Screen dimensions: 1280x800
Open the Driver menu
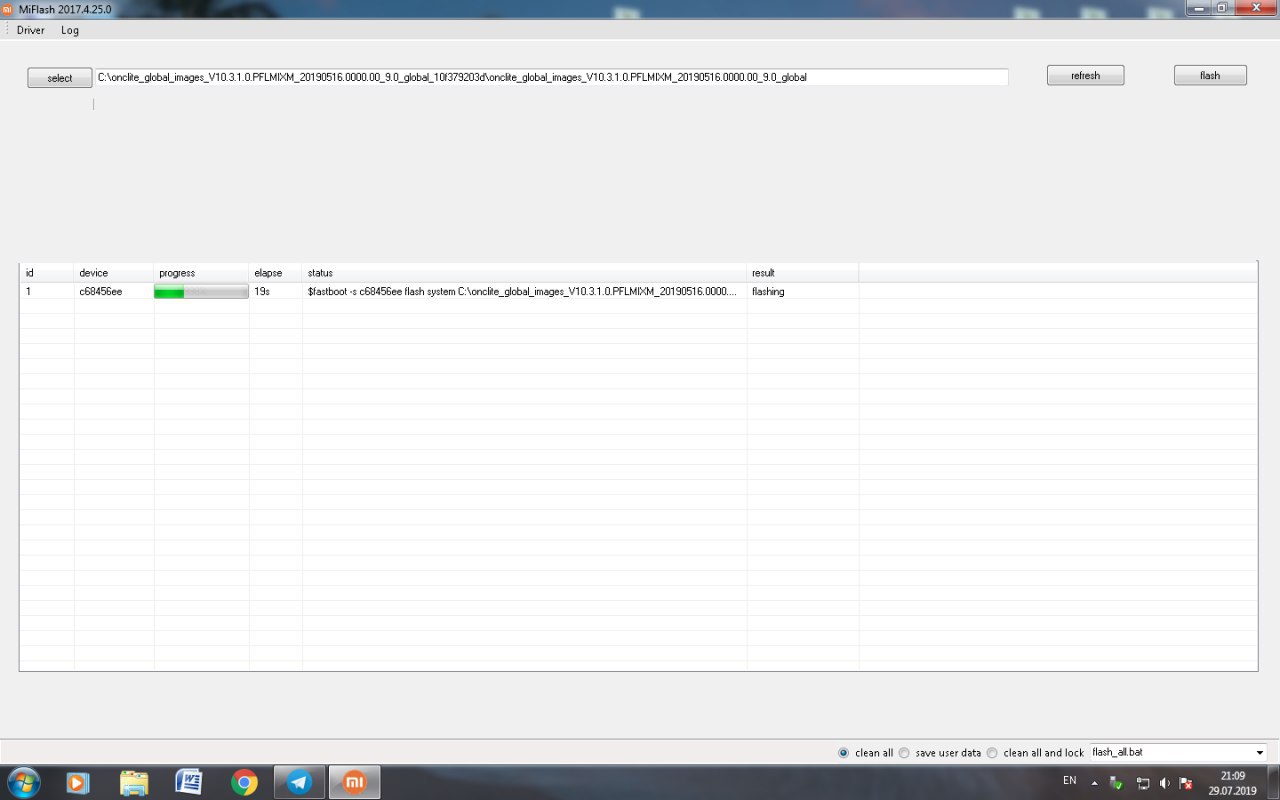[31, 30]
